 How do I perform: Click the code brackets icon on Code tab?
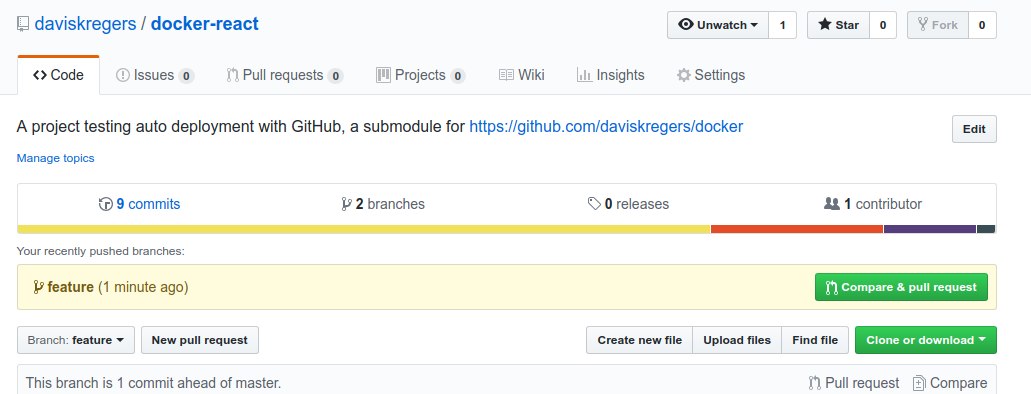click(39, 75)
